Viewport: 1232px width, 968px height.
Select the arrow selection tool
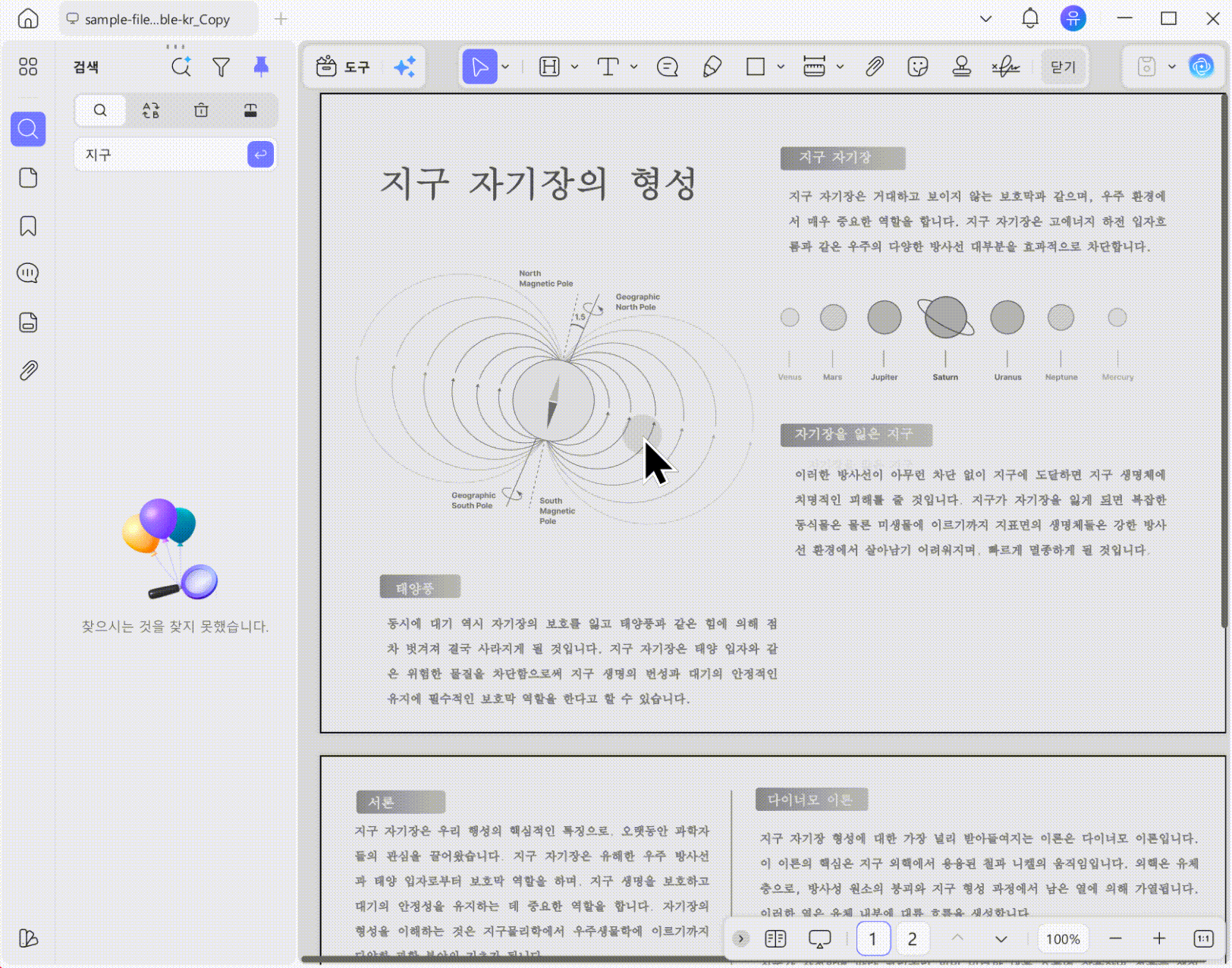click(479, 67)
